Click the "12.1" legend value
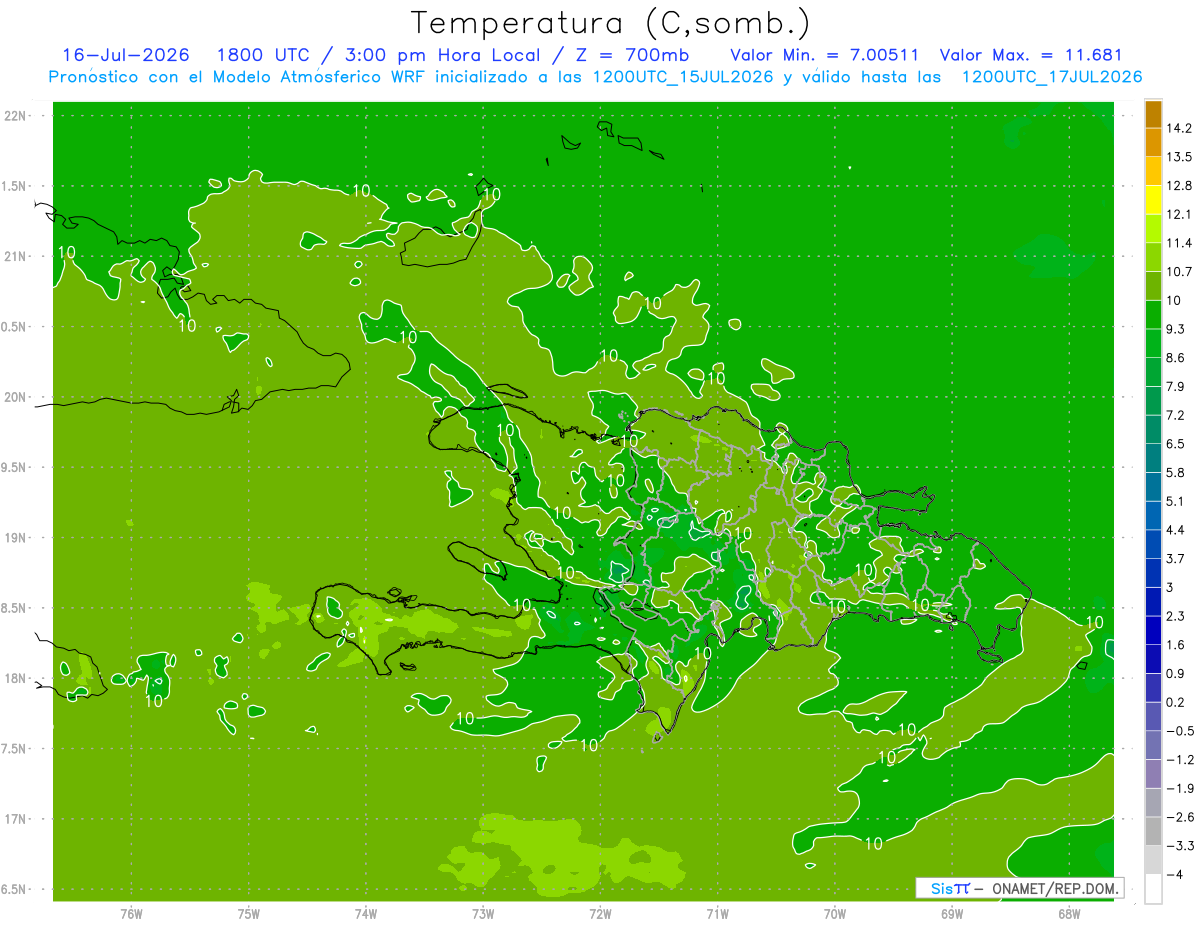 coord(1180,214)
